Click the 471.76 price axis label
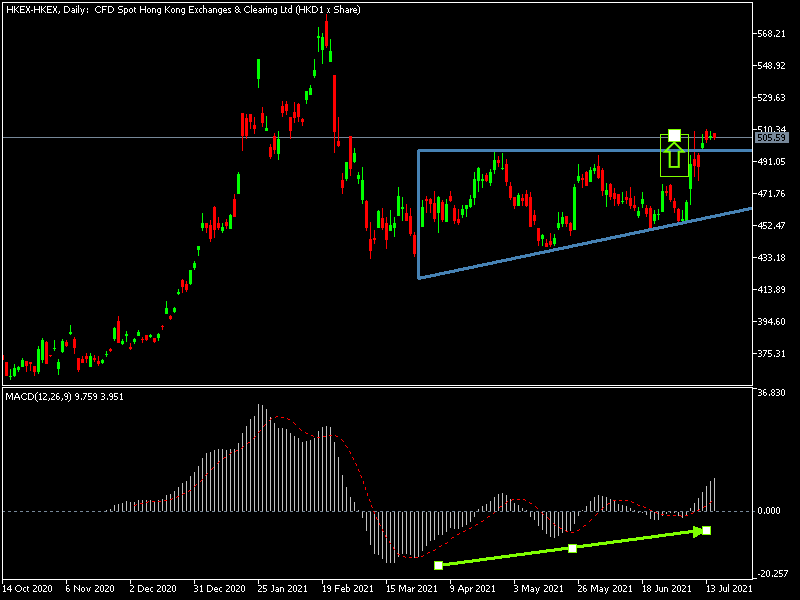The height and width of the screenshot is (600, 800). [771, 193]
